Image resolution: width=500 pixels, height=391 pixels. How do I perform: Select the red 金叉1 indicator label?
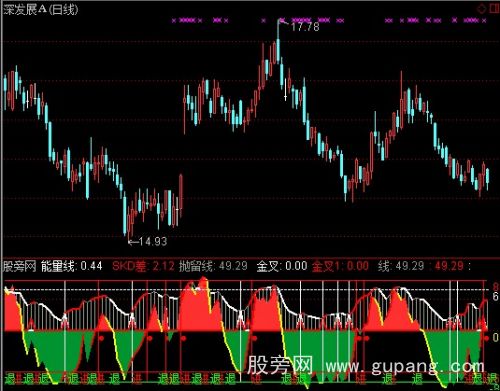click(x=327, y=266)
